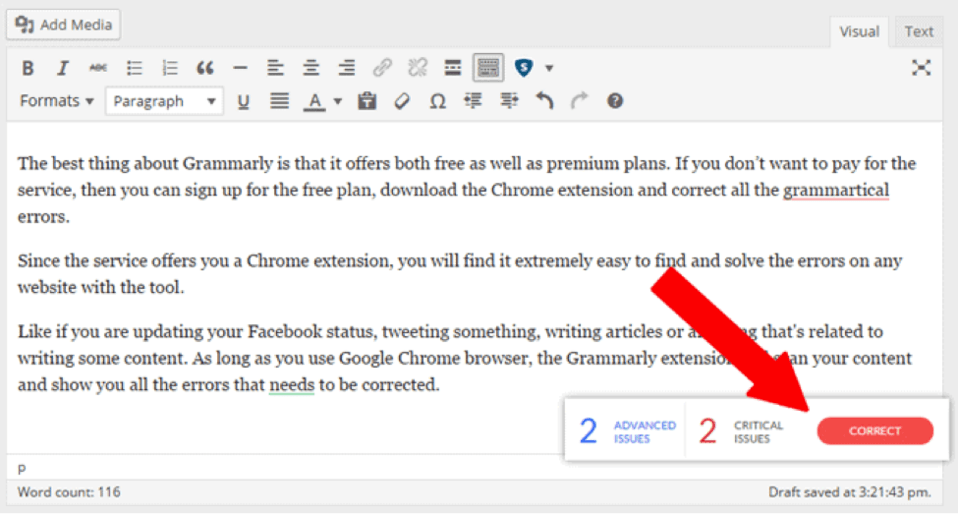Insert or edit a link
The width and height of the screenshot is (958, 514).
[x=382, y=68]
